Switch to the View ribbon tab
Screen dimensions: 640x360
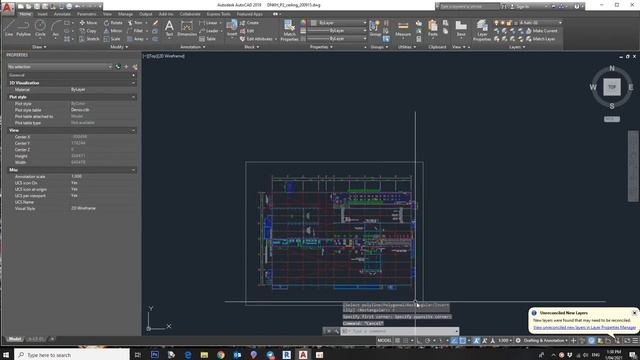click(x=107, y=14)
